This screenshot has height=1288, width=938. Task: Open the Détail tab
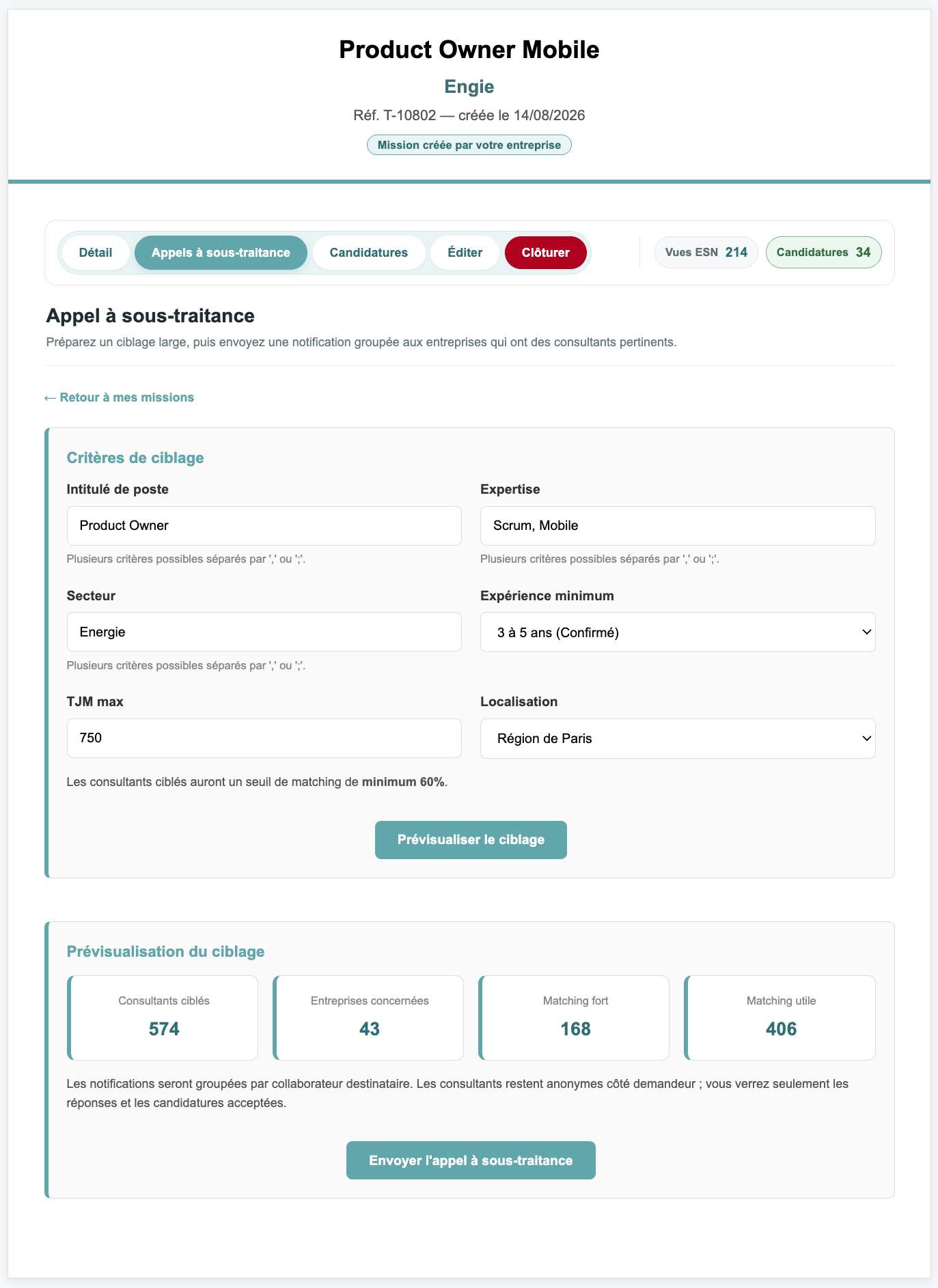(x=96, y=253)
